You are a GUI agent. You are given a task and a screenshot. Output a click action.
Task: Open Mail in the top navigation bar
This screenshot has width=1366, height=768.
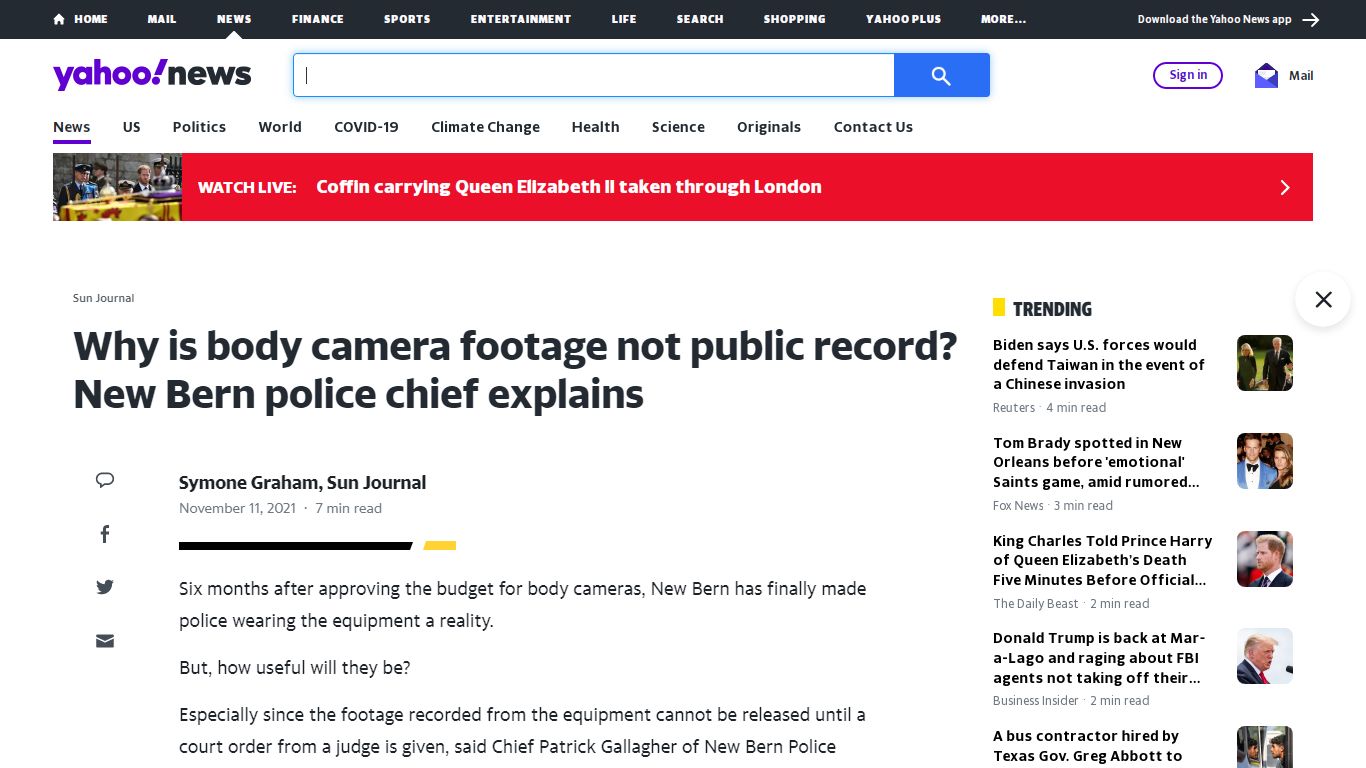point(162,19)
